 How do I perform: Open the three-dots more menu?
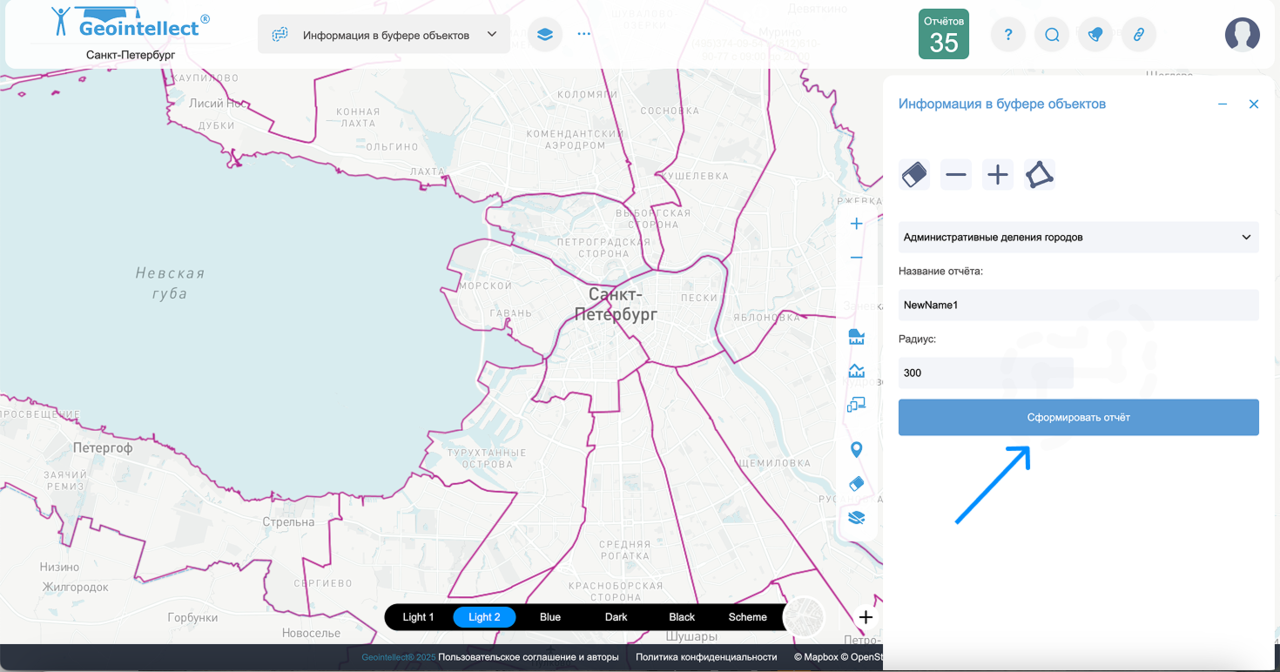584,34
